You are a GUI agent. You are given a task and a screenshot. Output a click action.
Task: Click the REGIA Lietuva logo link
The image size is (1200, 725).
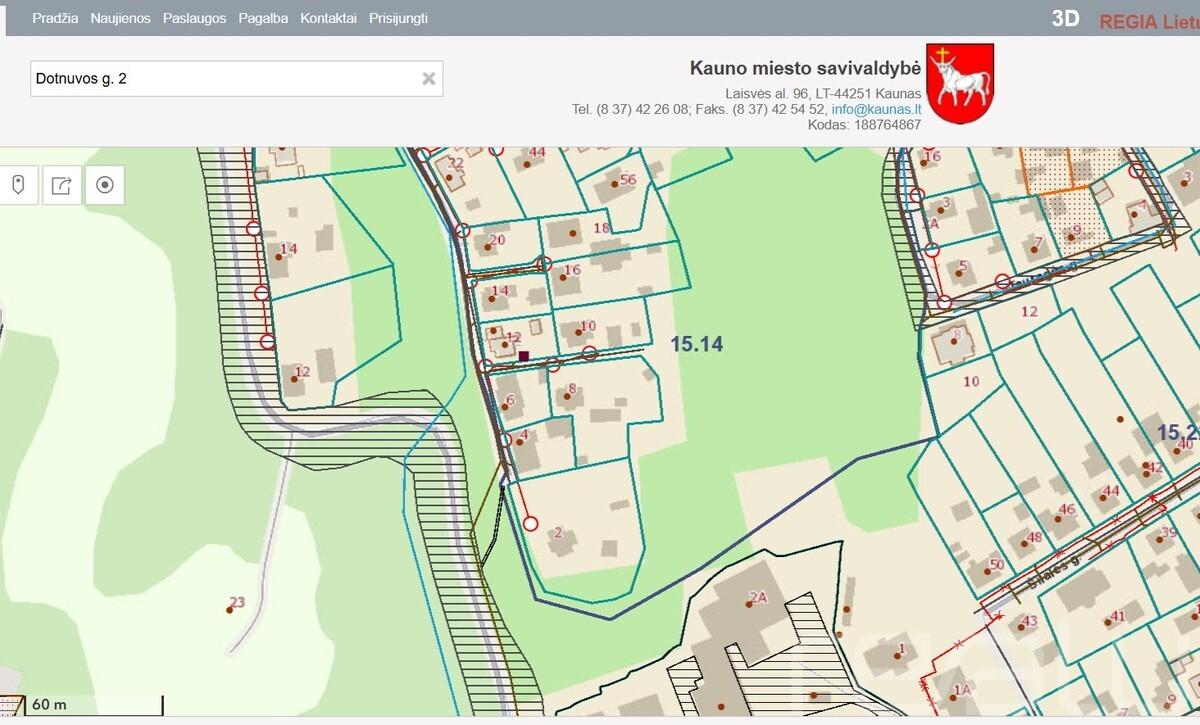(x=1149, y=22)
